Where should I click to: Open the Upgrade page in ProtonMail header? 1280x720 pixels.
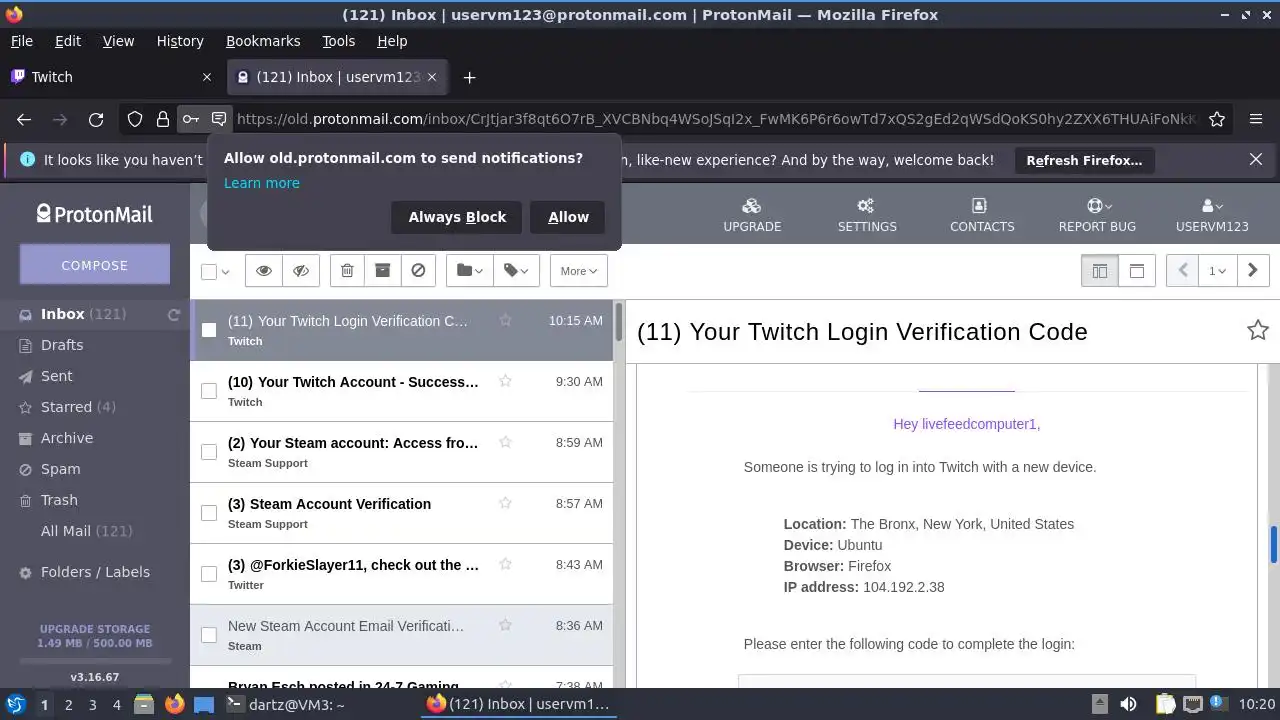tap(752, 215)
